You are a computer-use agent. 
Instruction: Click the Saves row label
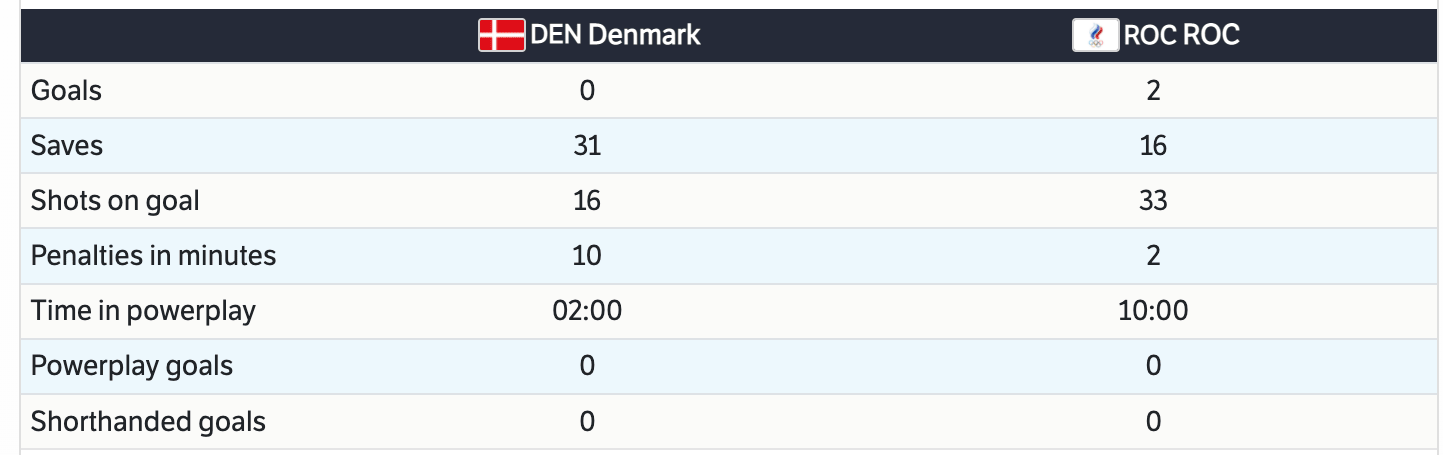point(67,146)
